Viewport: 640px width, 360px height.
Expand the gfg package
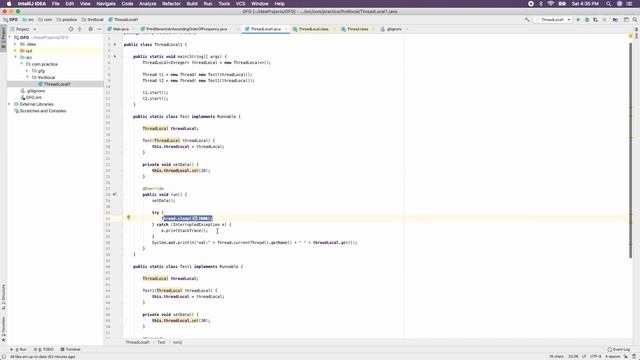pyautogui.click(x=28, y=71)
